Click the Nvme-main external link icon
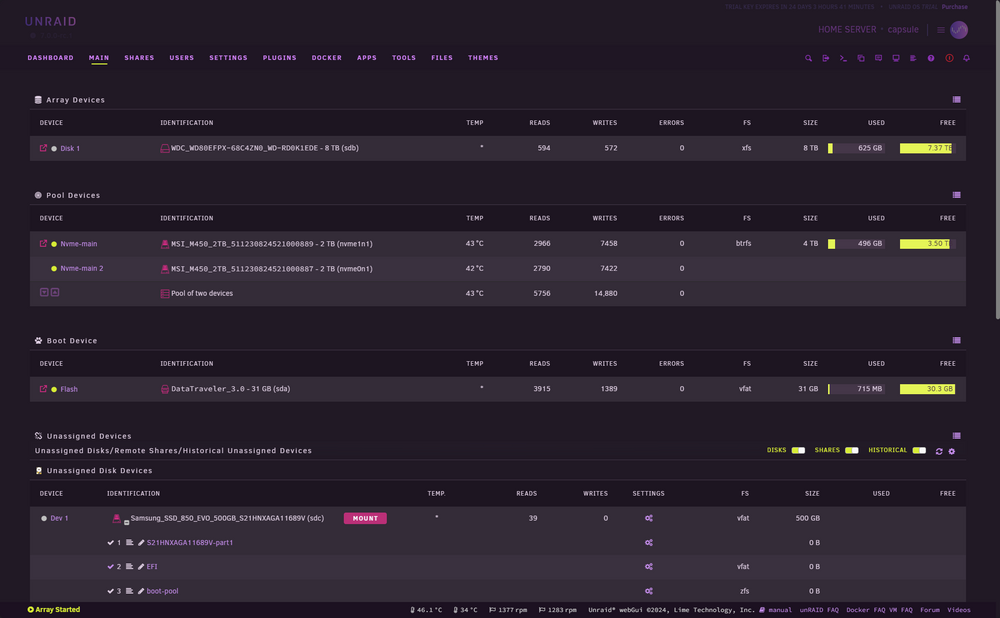Image resolution: width=1000 pixels, height=618 pixels. click(43, 244)
